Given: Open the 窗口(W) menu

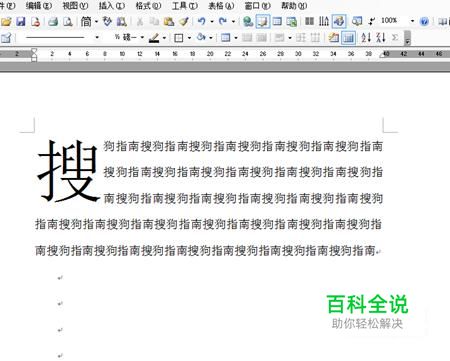Looking at the screenshot, I should click(x=257, y=6).
